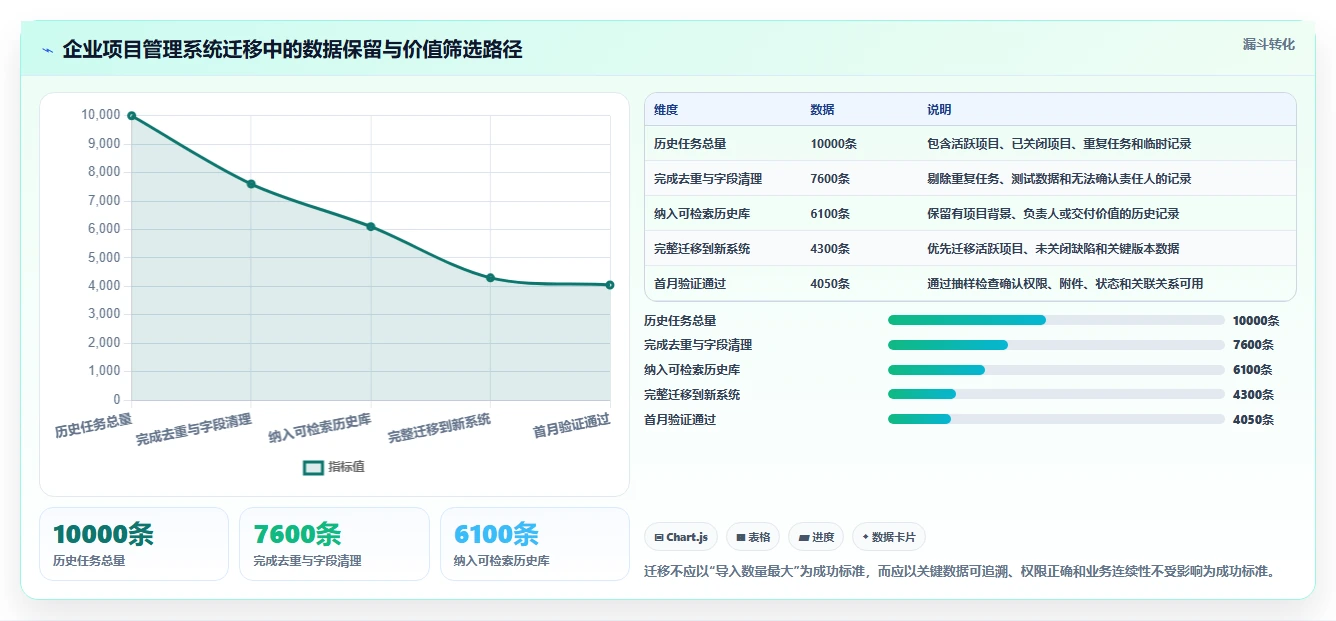The image size is (1336, 621).
Task: Click the 数据 column header
Action: [x=822, y=110]
